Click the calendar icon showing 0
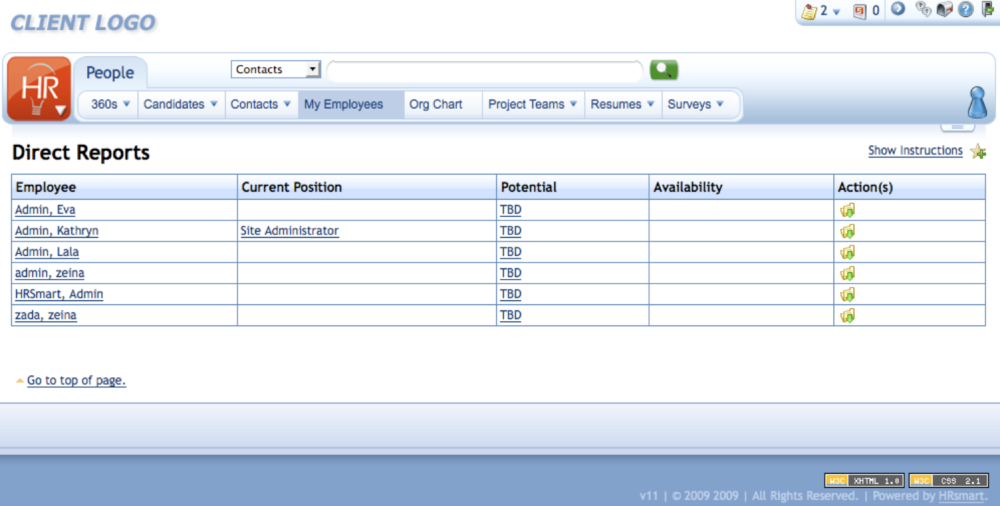The height and width of the screenshot is (506, 1000). (x=860, y=11)
